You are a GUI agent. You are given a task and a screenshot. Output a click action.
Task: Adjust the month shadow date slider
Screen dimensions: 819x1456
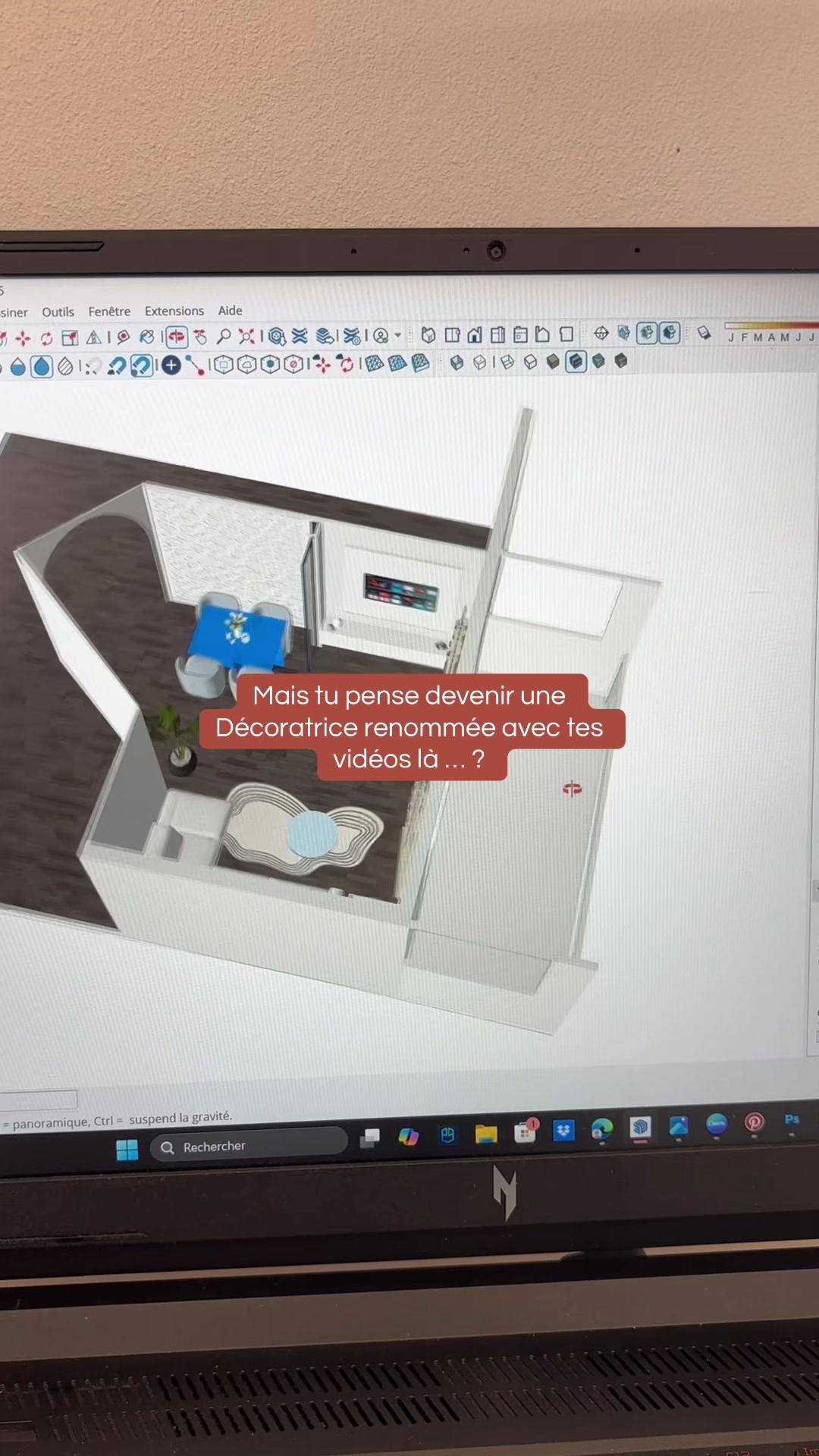point(771,326)
